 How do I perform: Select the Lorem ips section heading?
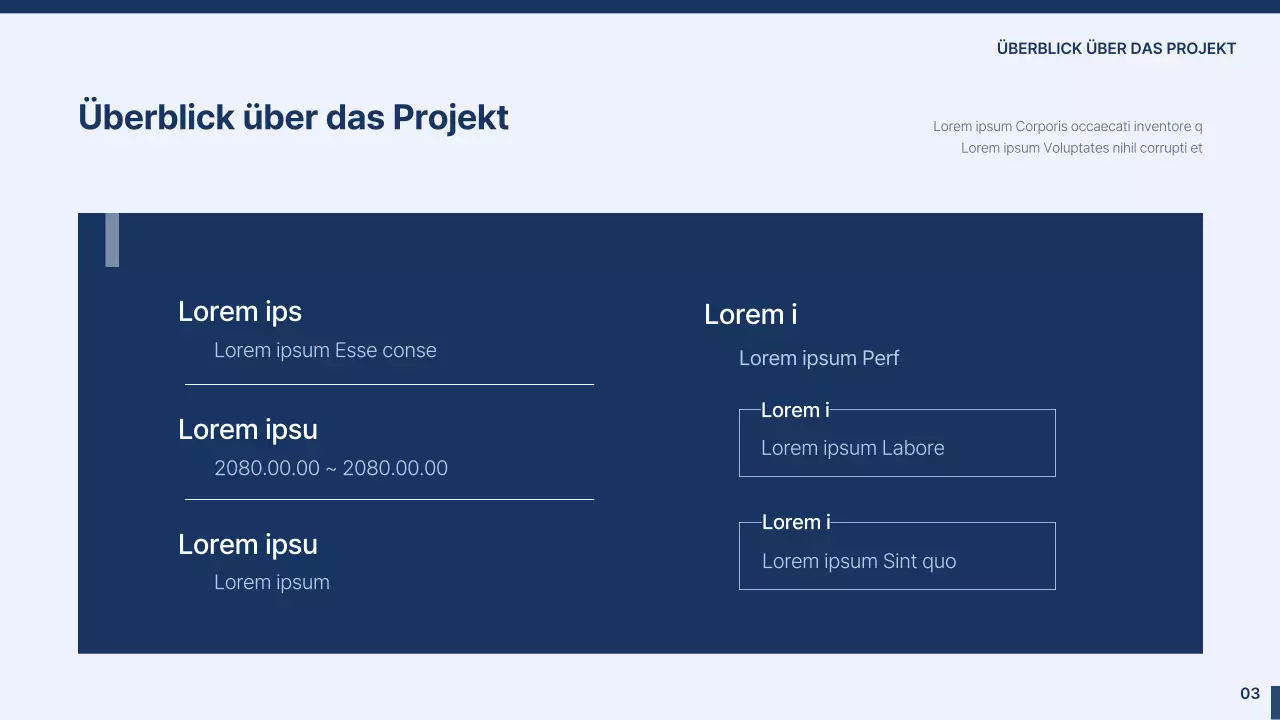pos(240,311)
